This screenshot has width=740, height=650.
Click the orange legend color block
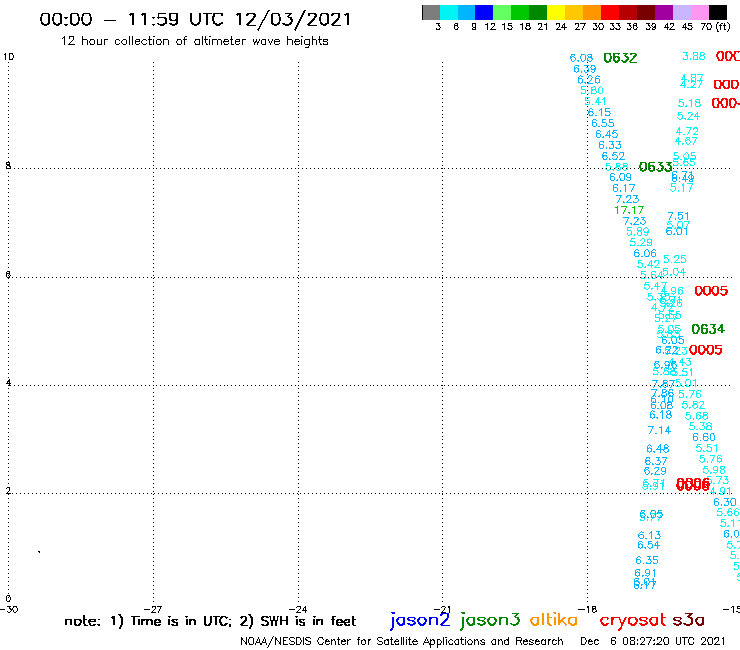tap(592, 12)
